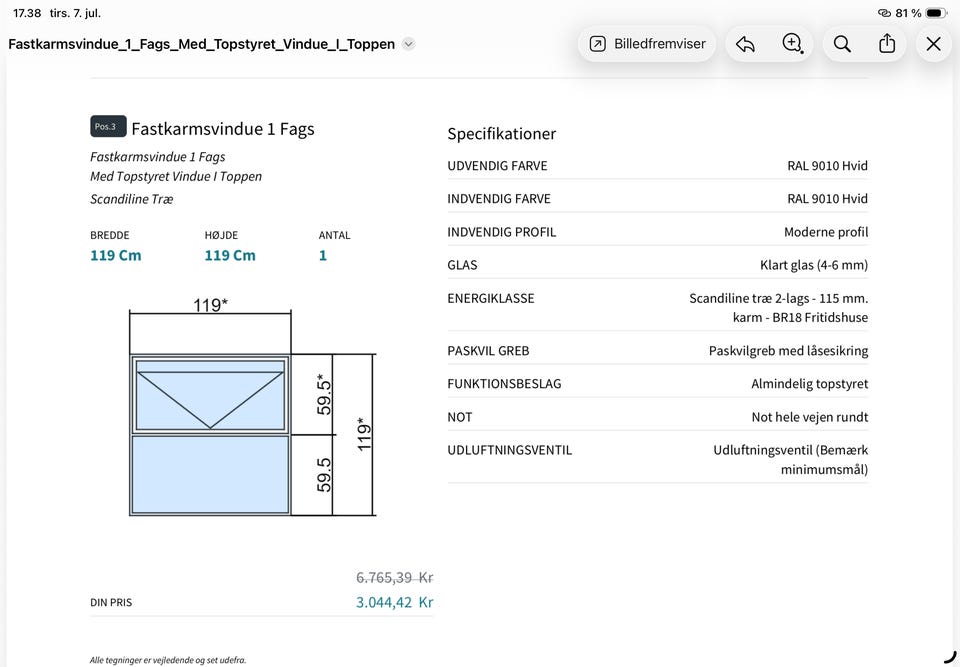Tap the document title Fastkarmsvindue_1_Fags_Med_Topstyret_Vindue_I_Toppen

coord(201,44)
